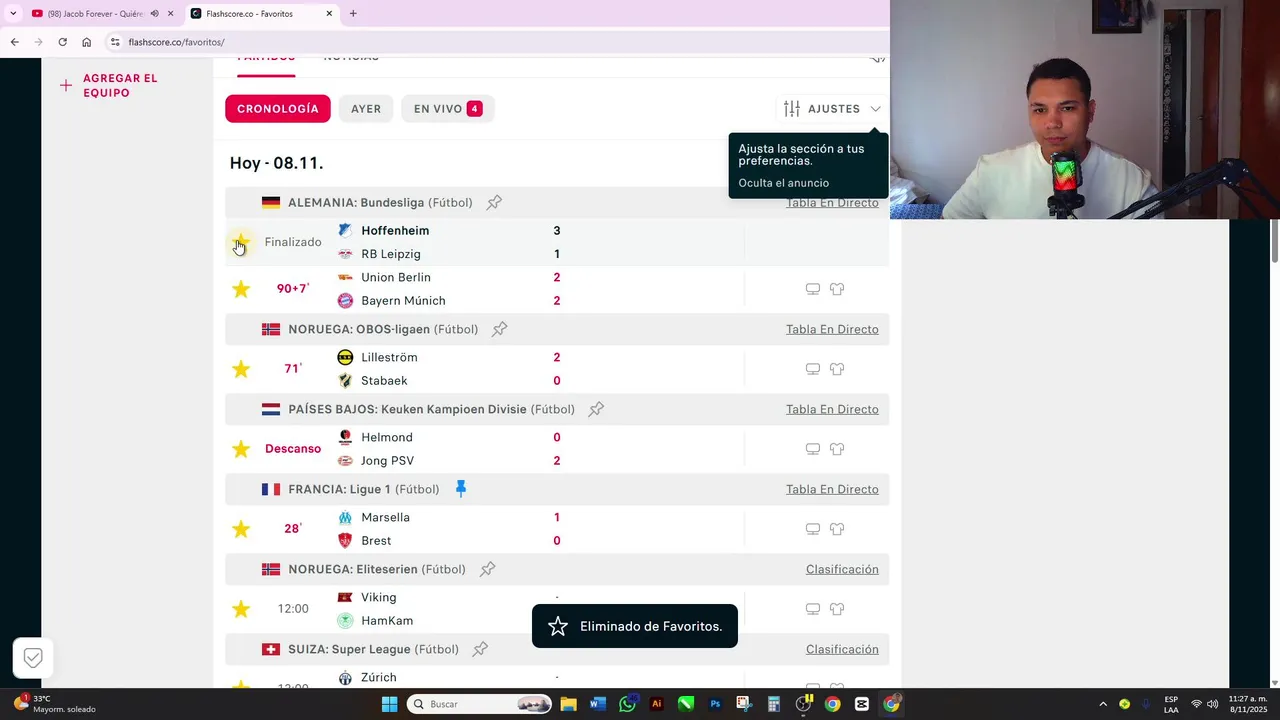Pin the ALEMANIA: Bundesliga league
1280x720 pixels.
pos(494,202)
